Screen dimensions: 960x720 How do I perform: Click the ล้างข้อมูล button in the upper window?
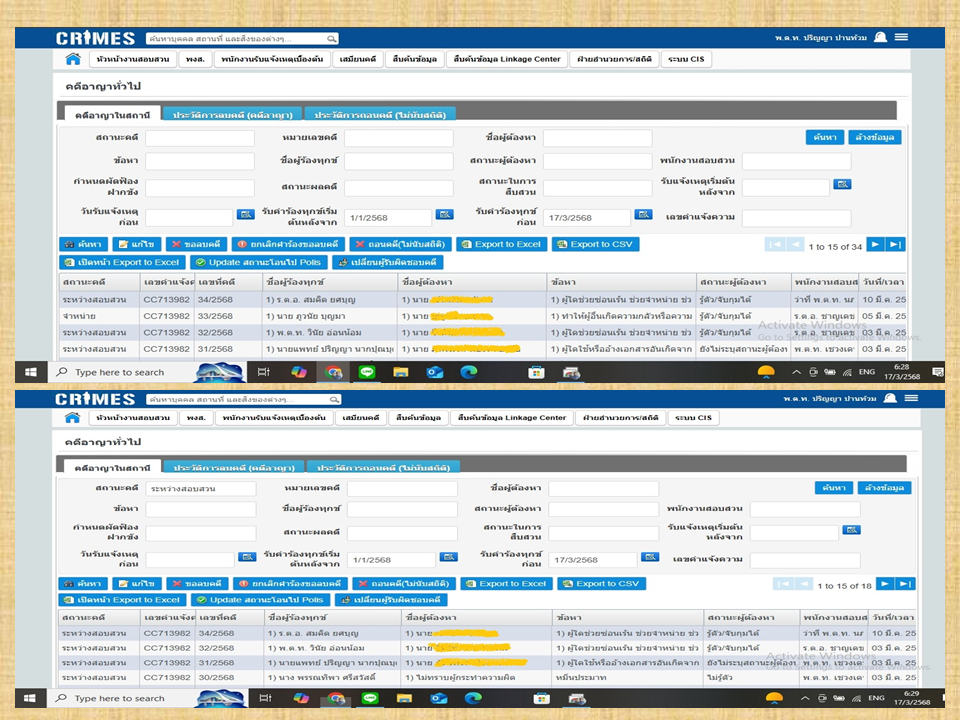[874, 137]
